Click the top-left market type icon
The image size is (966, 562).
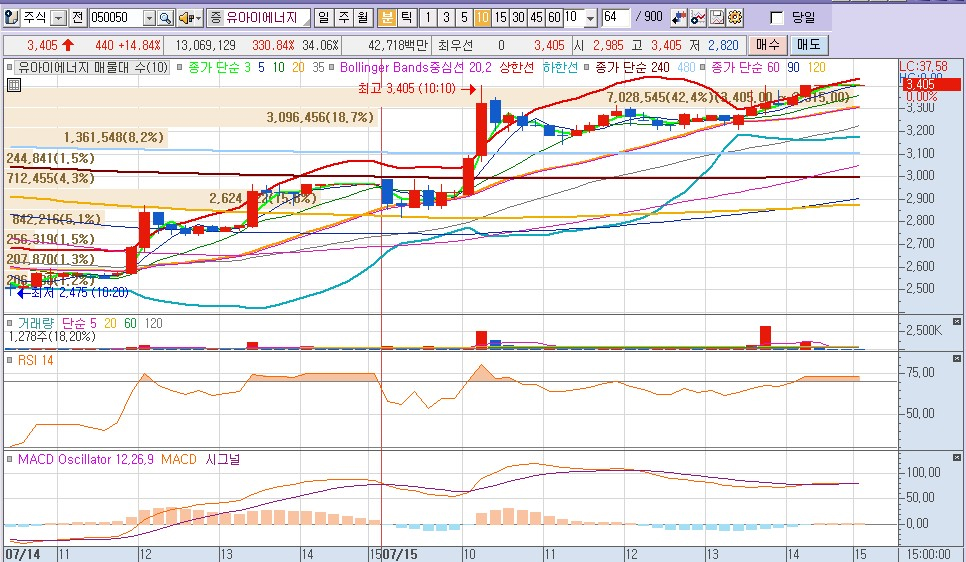tap(11, 18)
